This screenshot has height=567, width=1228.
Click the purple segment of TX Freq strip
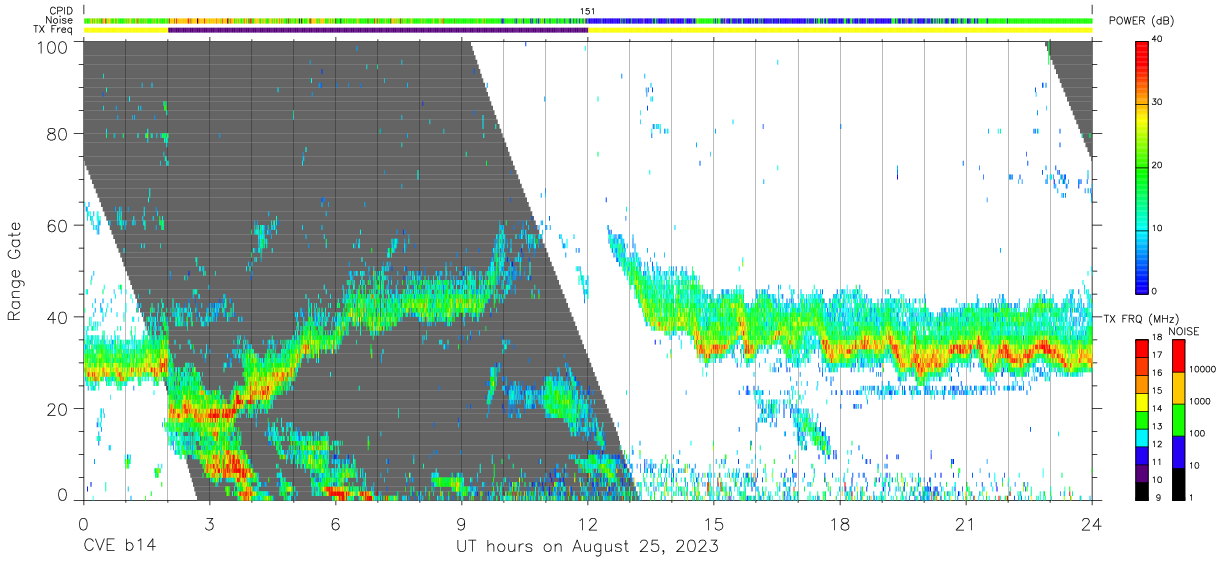click(377, 30)
